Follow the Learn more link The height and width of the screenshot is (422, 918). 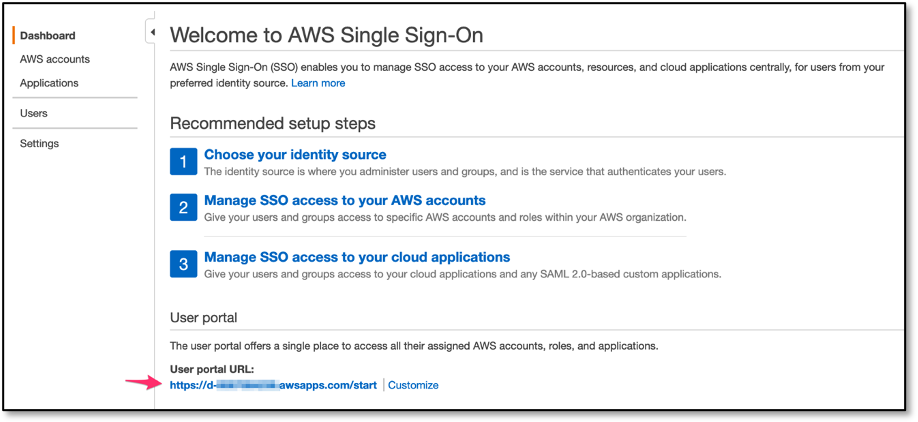pyautogui.click(x=318, y=83)
